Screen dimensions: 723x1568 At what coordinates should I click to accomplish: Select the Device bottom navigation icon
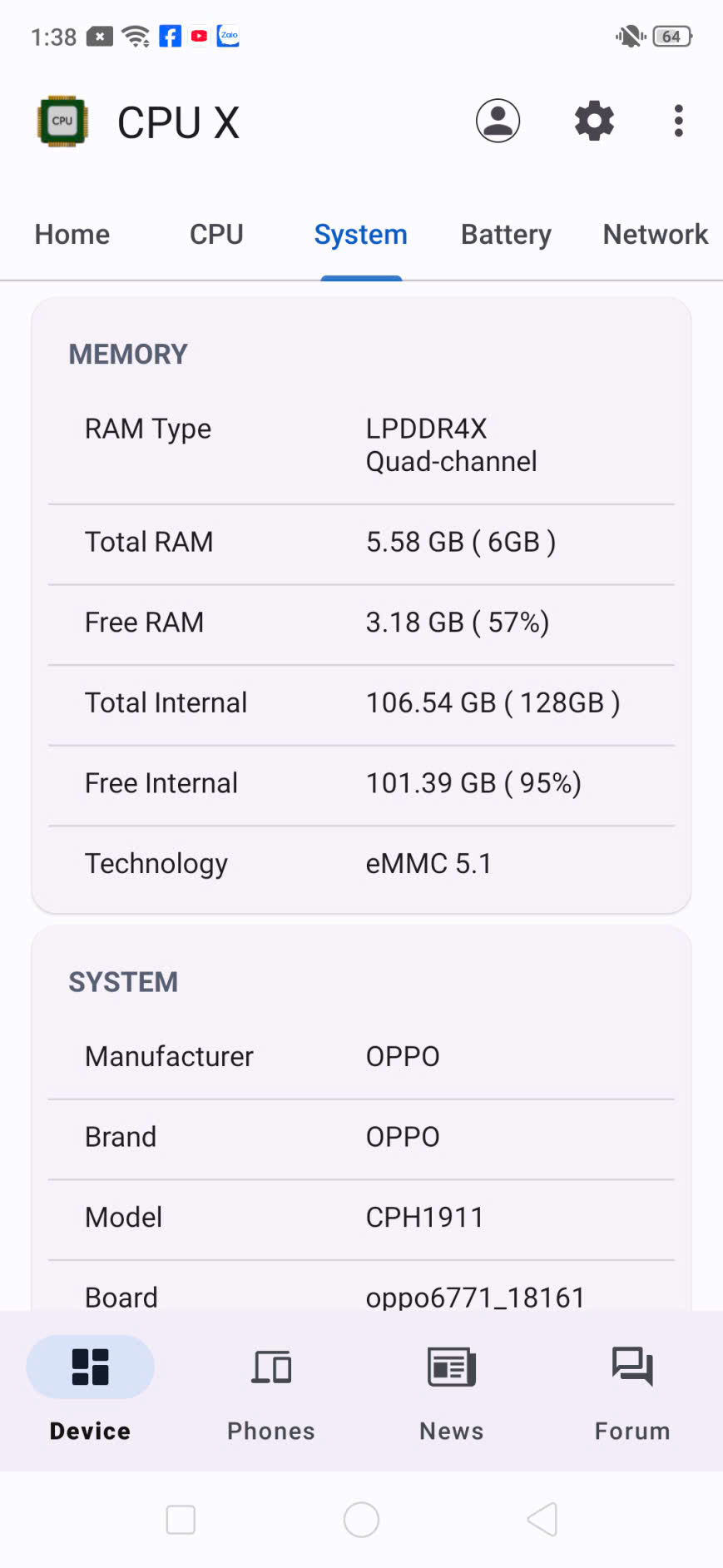90,1367
